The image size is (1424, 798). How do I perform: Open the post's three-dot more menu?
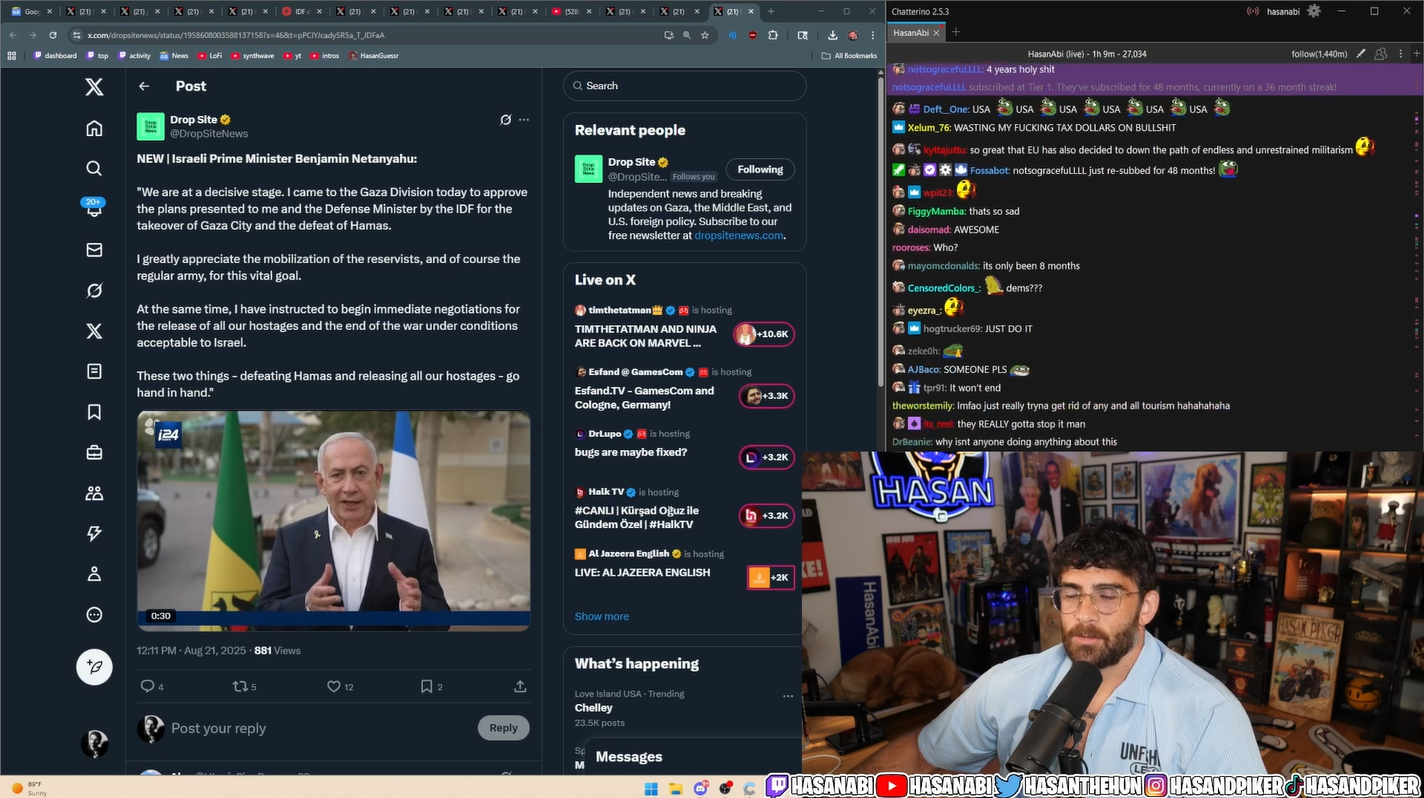pyautogui.click(x=524, y=120)
